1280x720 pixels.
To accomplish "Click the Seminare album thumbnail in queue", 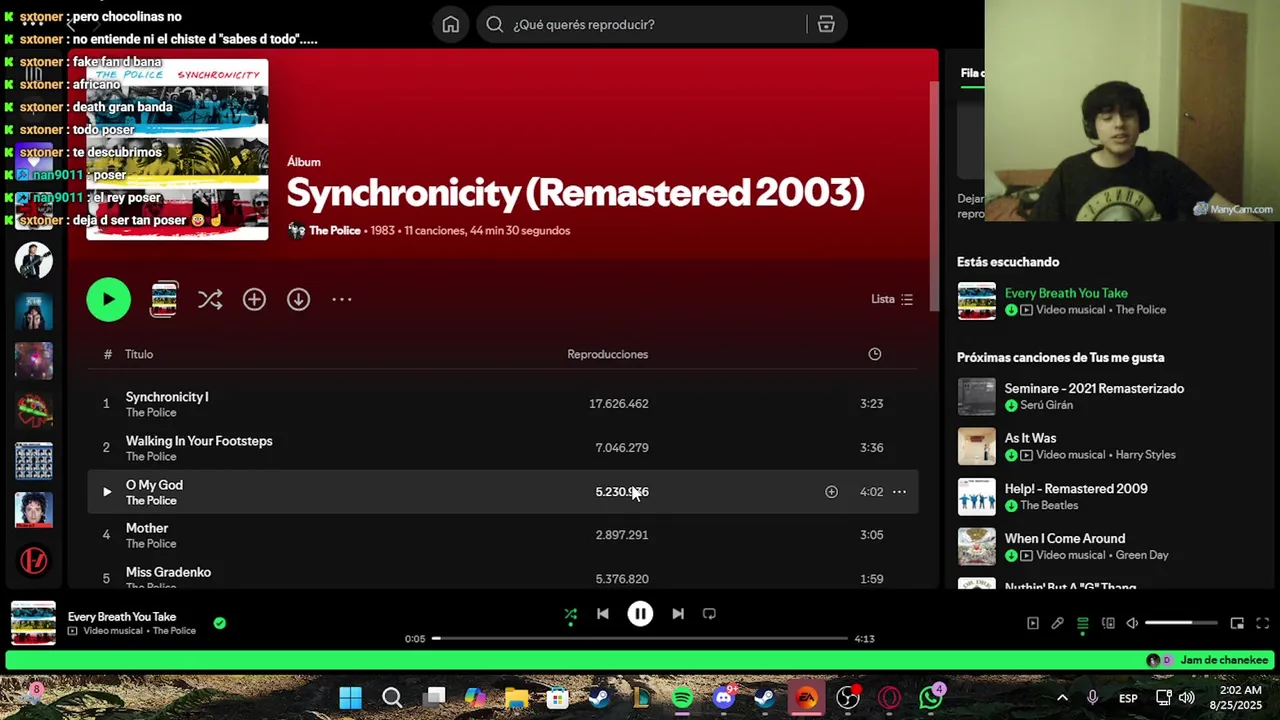I will (x=977, y=396).
